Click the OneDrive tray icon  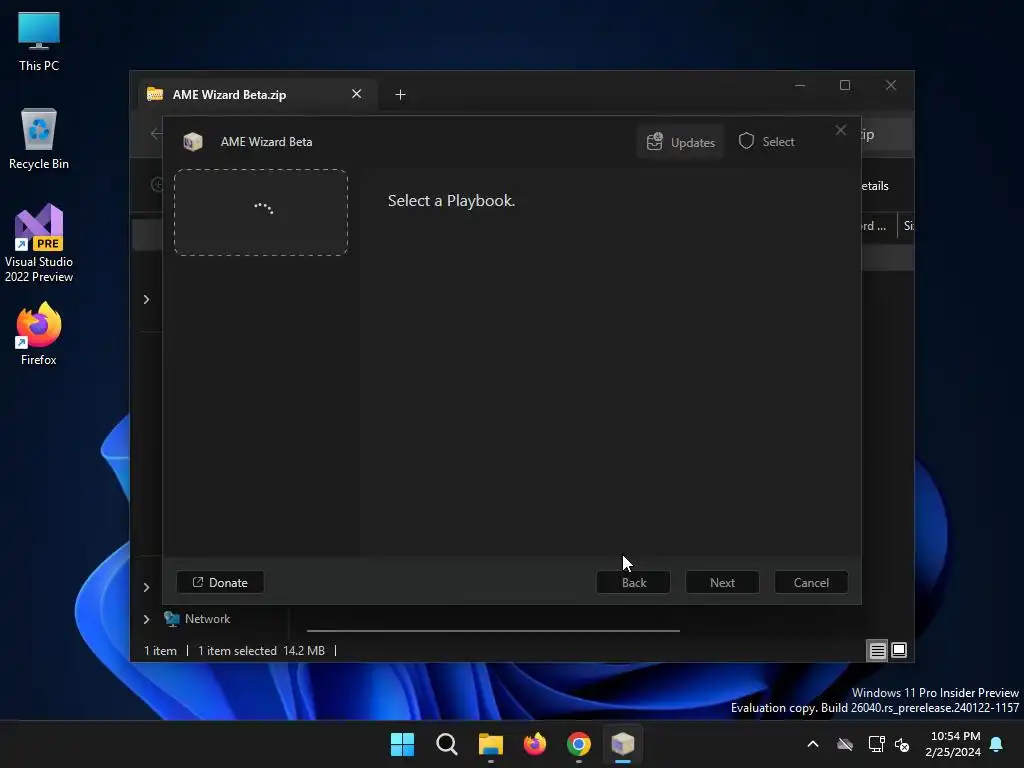(845, 744)
